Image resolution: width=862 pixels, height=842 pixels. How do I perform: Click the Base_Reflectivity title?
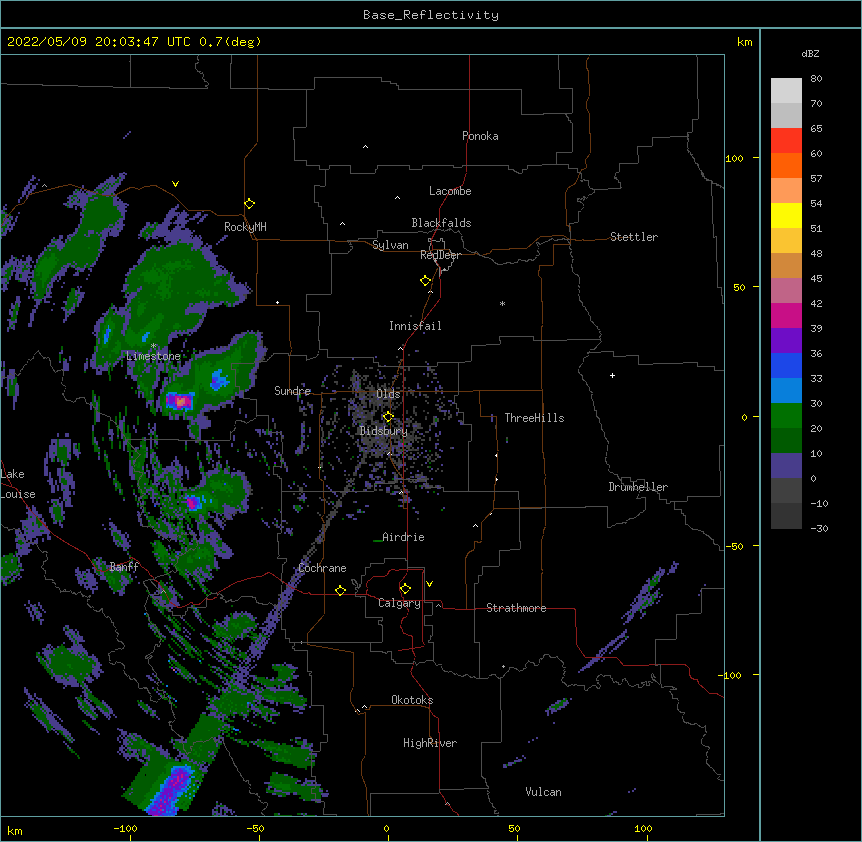(x=431, y=15)
